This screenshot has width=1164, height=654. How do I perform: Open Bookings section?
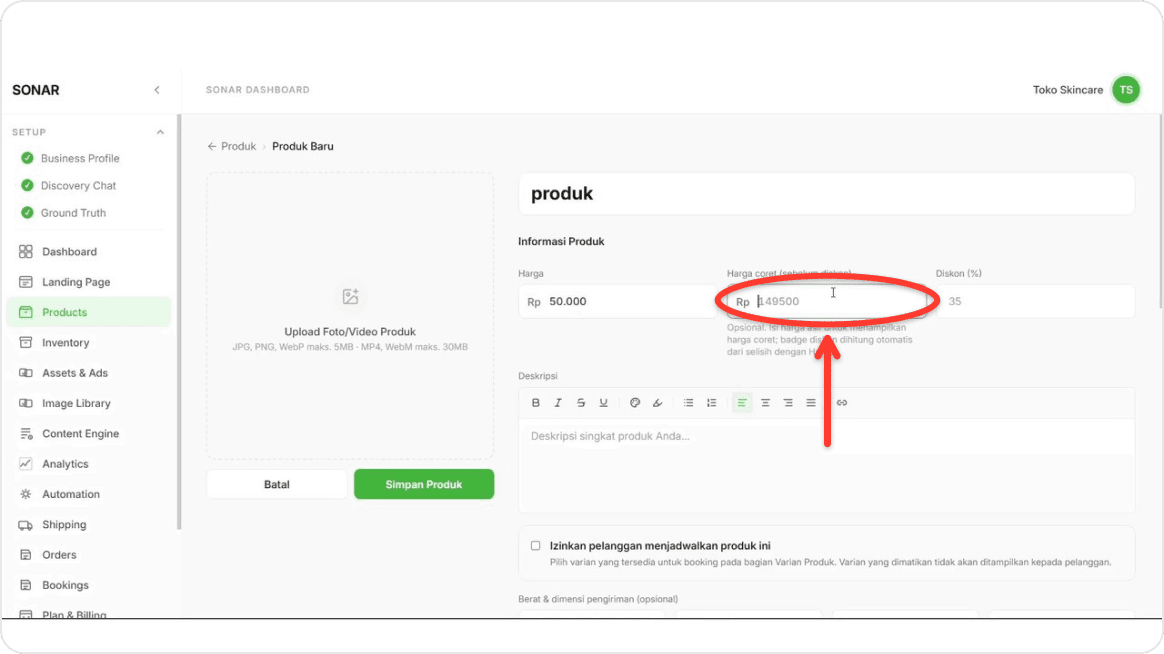(x=65, y=585)
